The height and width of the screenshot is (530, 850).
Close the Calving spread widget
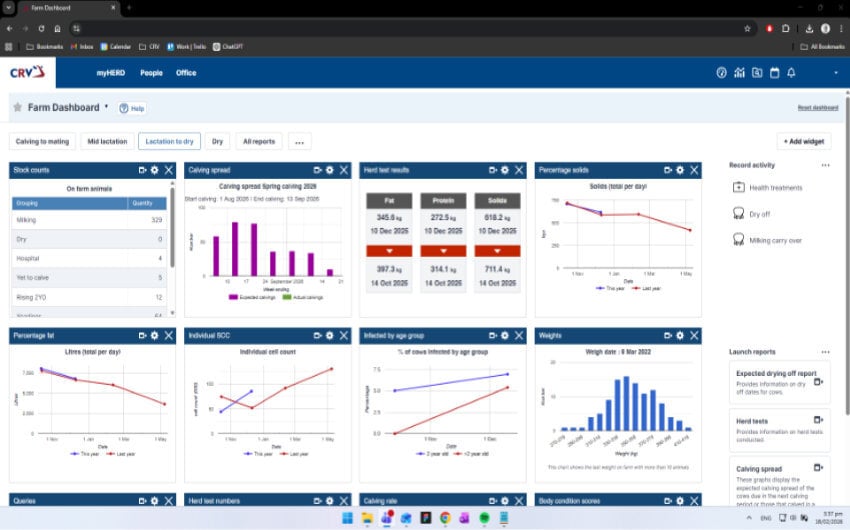(x=344, y=171)
